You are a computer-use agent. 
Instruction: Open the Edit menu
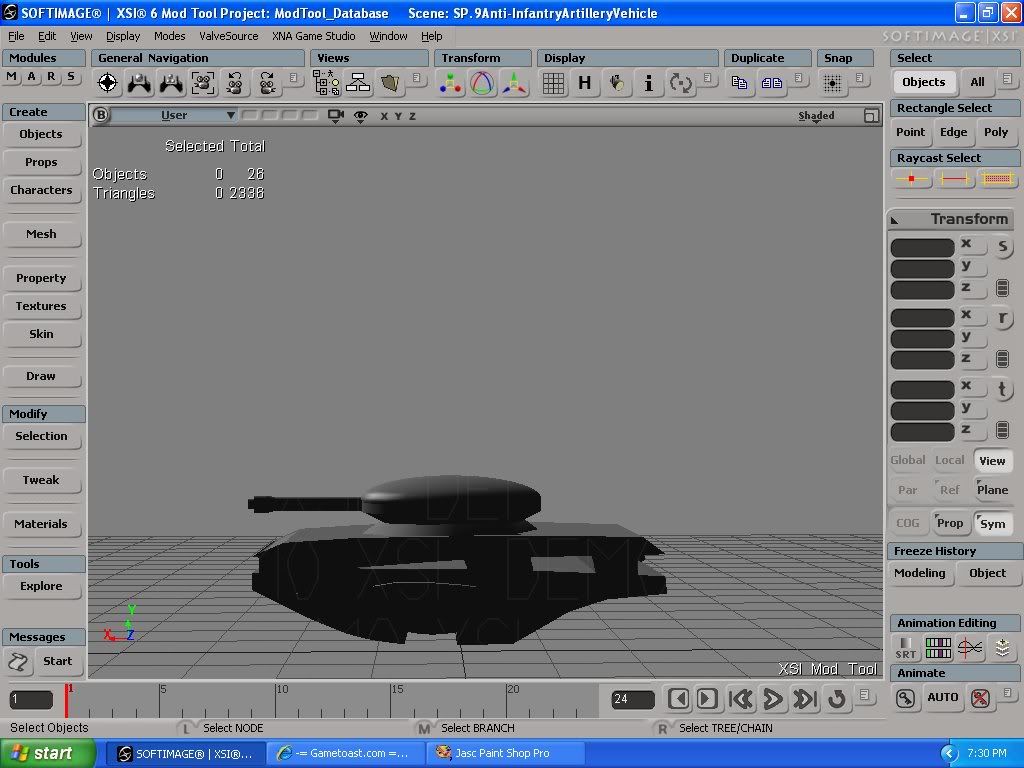(46, 36)
